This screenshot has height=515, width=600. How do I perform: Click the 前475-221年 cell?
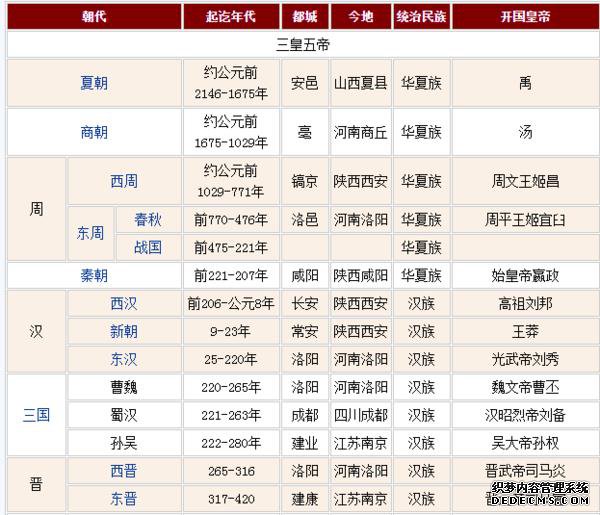click(x=231, y=248)
